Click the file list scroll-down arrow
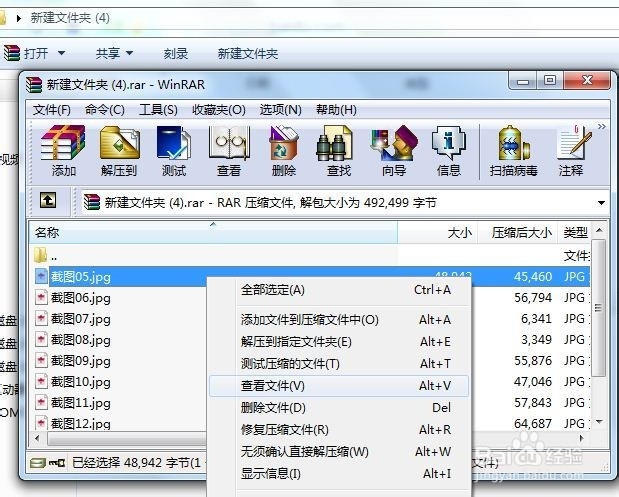 (x=599, y=422)
